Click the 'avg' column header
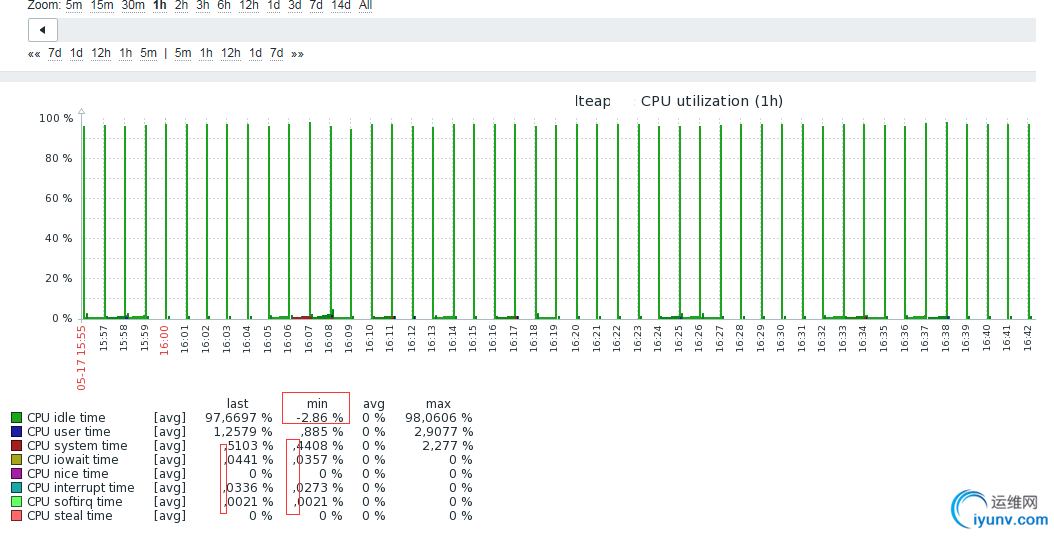This screenshot has height=536, width=1054. coord(374,404)
